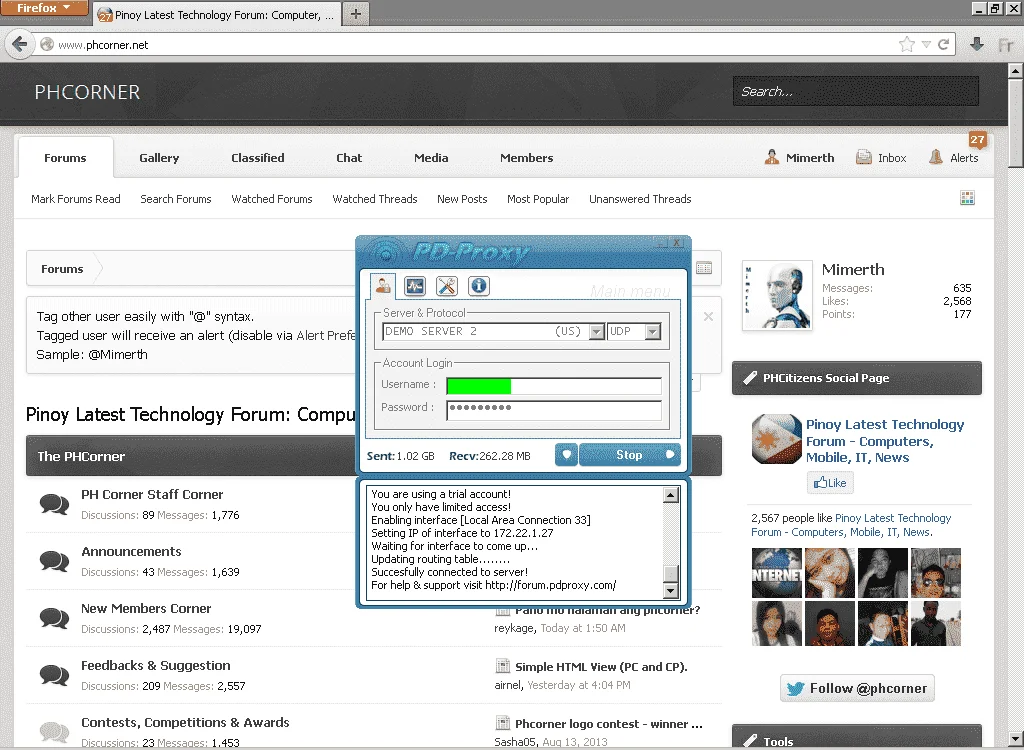Click the breadcrumb jump icon at right
This screenshot has width=1024, height=750.
click(704, 268)
